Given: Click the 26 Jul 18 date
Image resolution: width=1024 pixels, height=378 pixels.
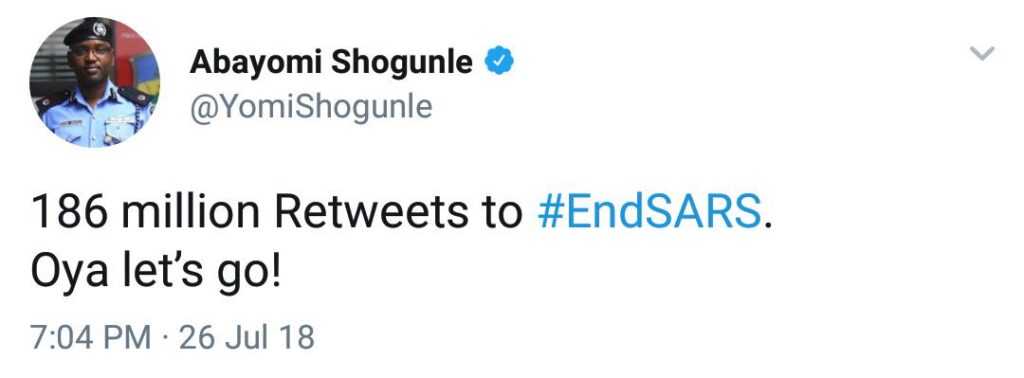Looking at the screenshot, I should (246, 338).
